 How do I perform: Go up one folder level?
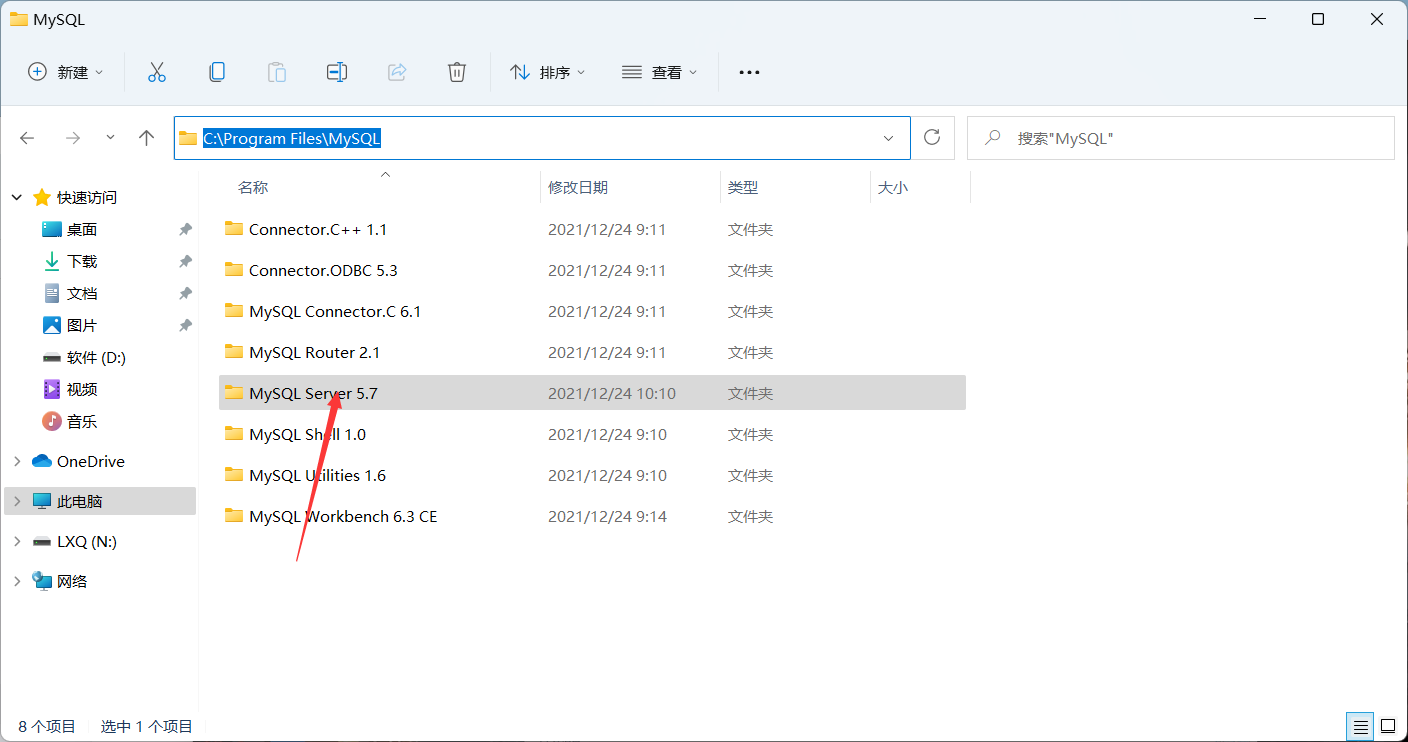point(147,138)
